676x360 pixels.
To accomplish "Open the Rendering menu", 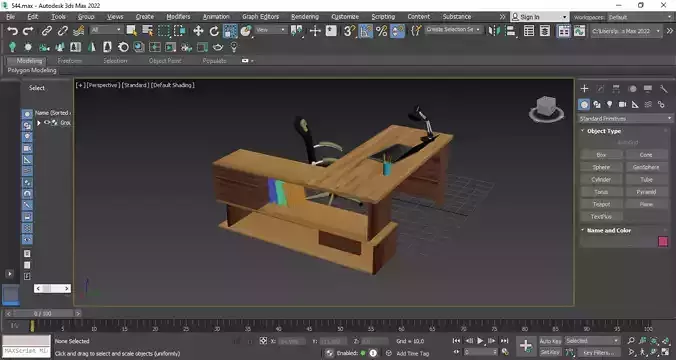I will 305,16.
